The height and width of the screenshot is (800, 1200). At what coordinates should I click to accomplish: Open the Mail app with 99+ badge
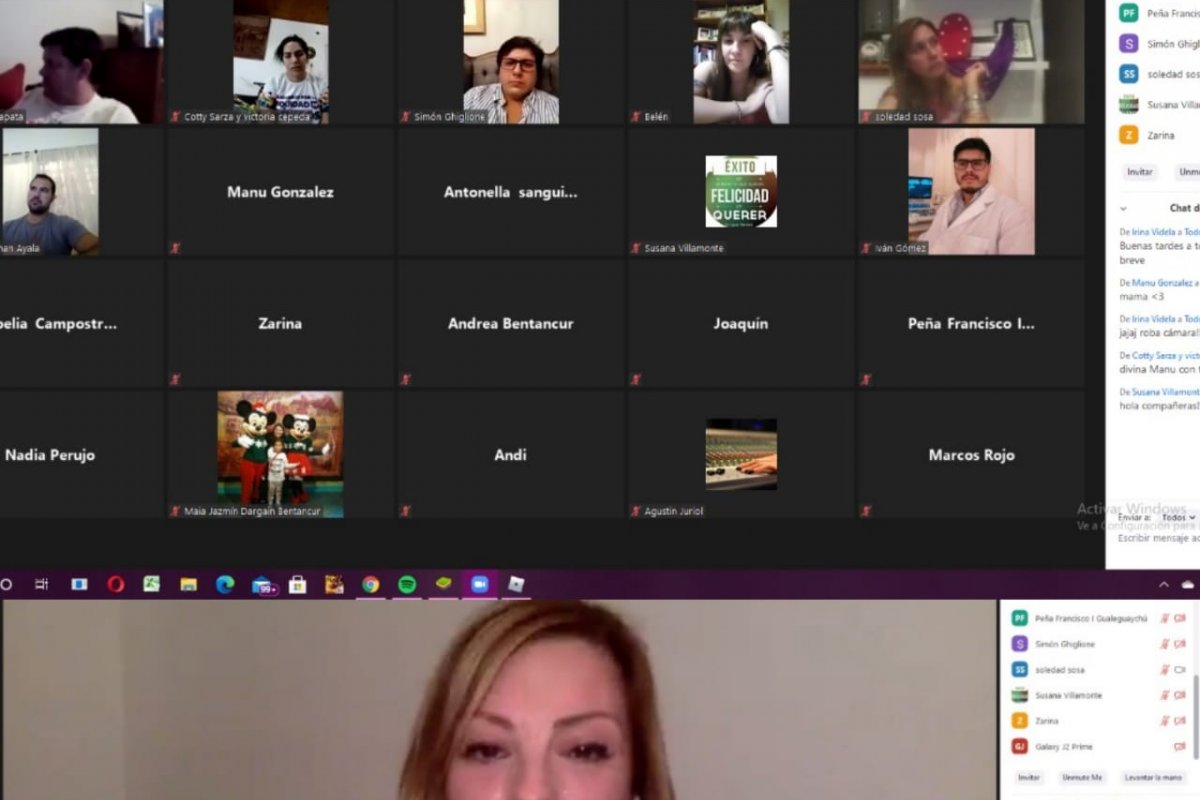[x=264, y=585]
